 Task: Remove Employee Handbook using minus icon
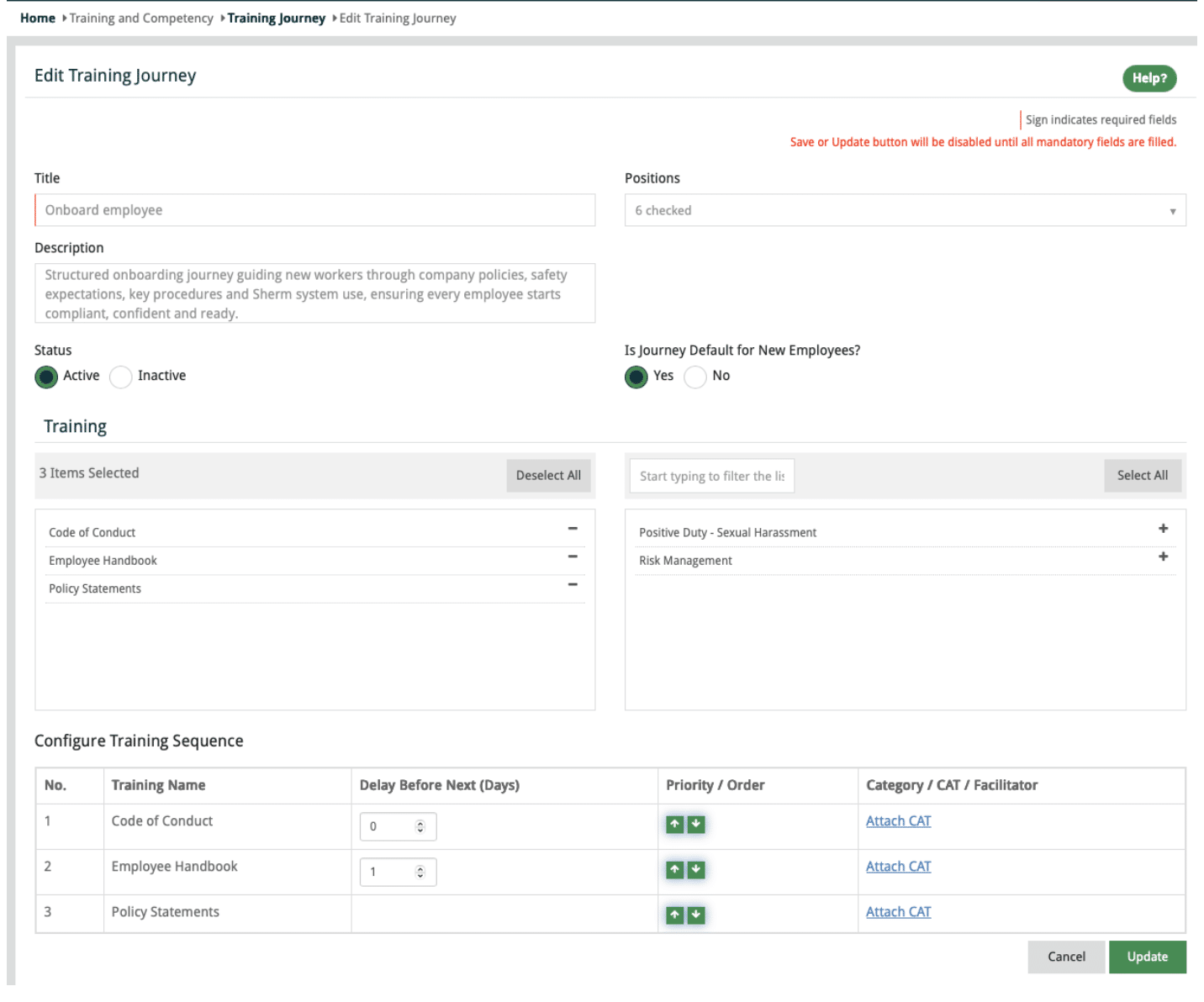[573, 556]
